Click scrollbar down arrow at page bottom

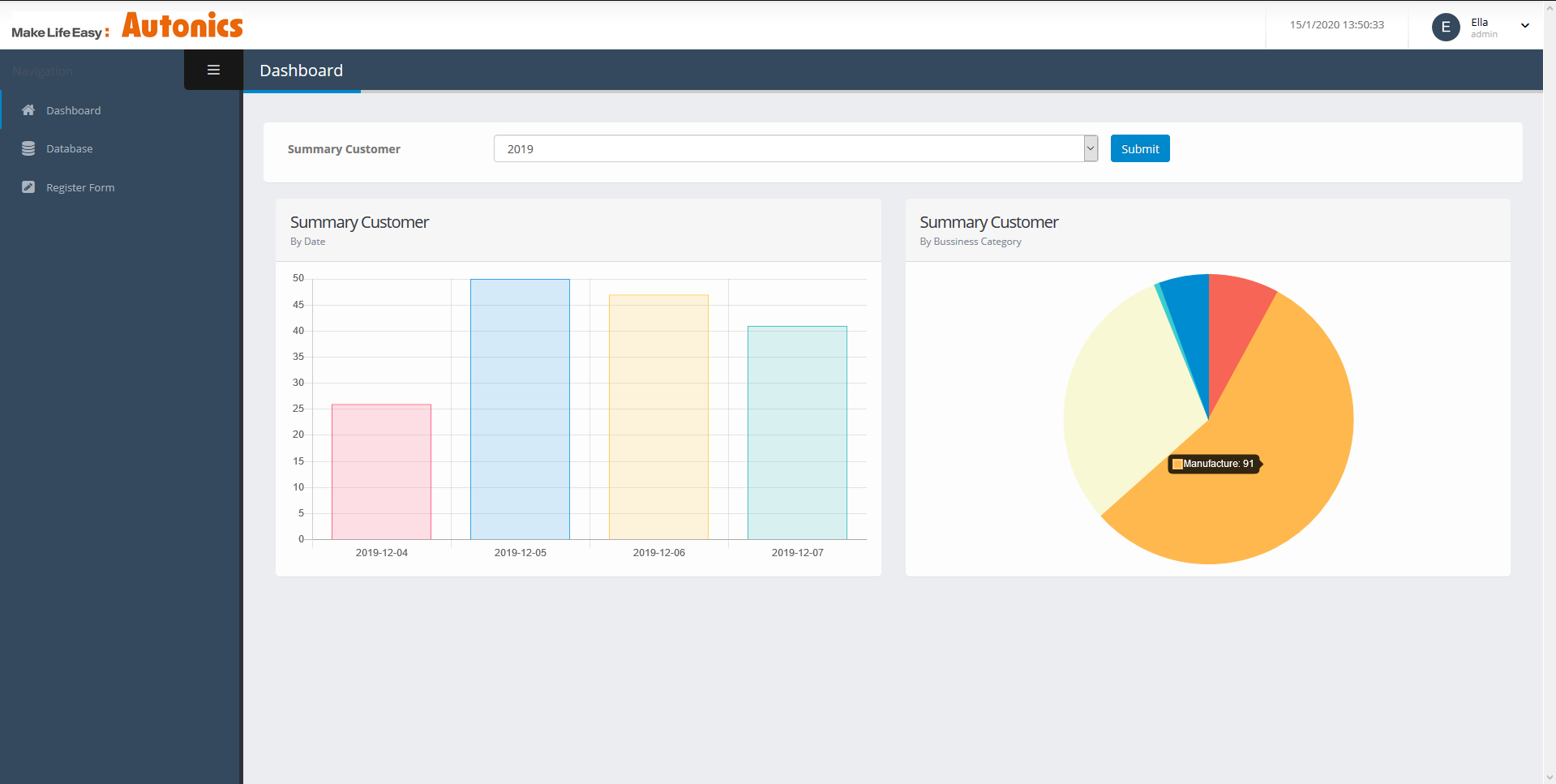coord(1550,778)
